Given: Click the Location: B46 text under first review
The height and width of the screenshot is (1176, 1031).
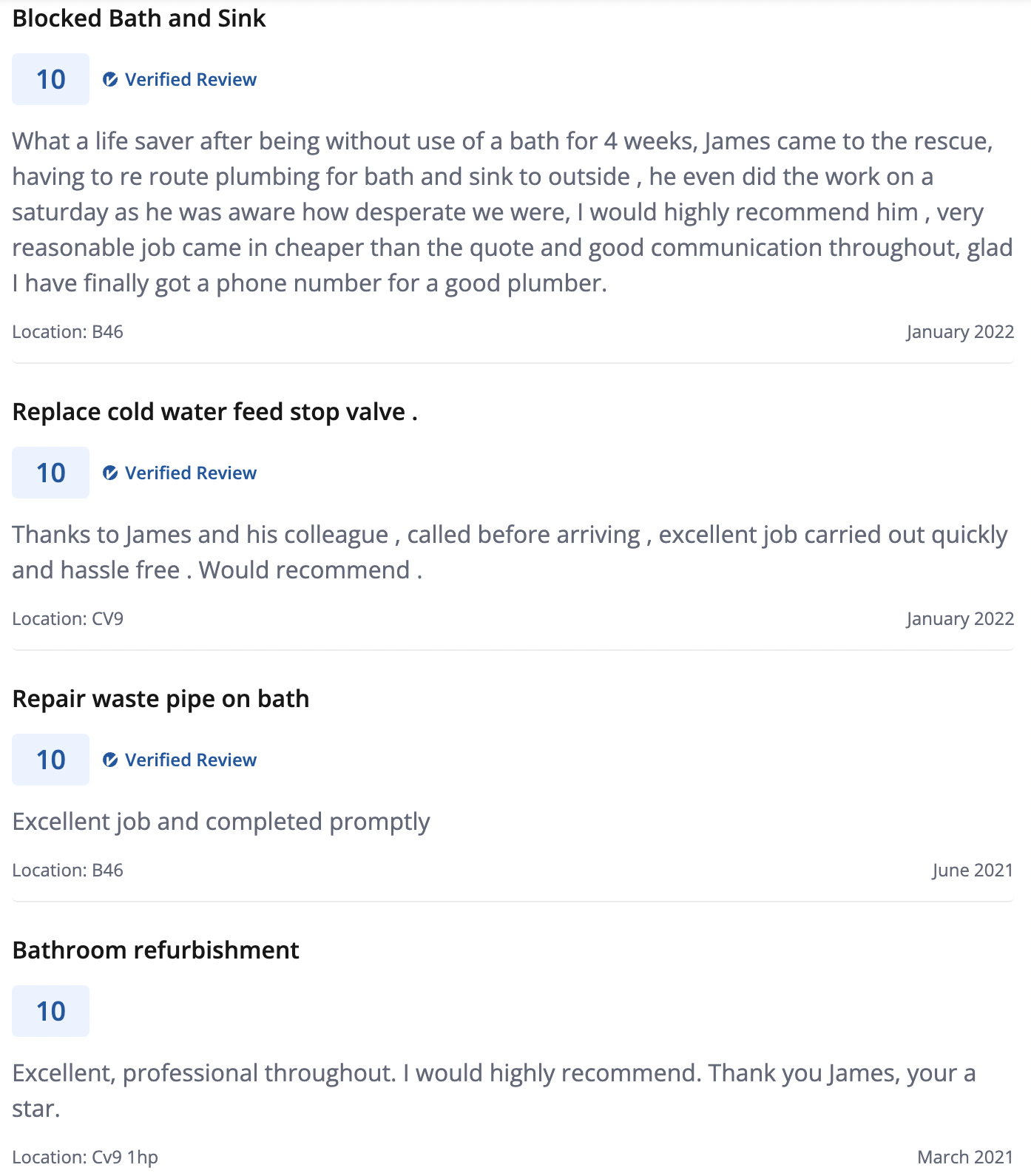Looking at the screenshot, I should point(67,332).
